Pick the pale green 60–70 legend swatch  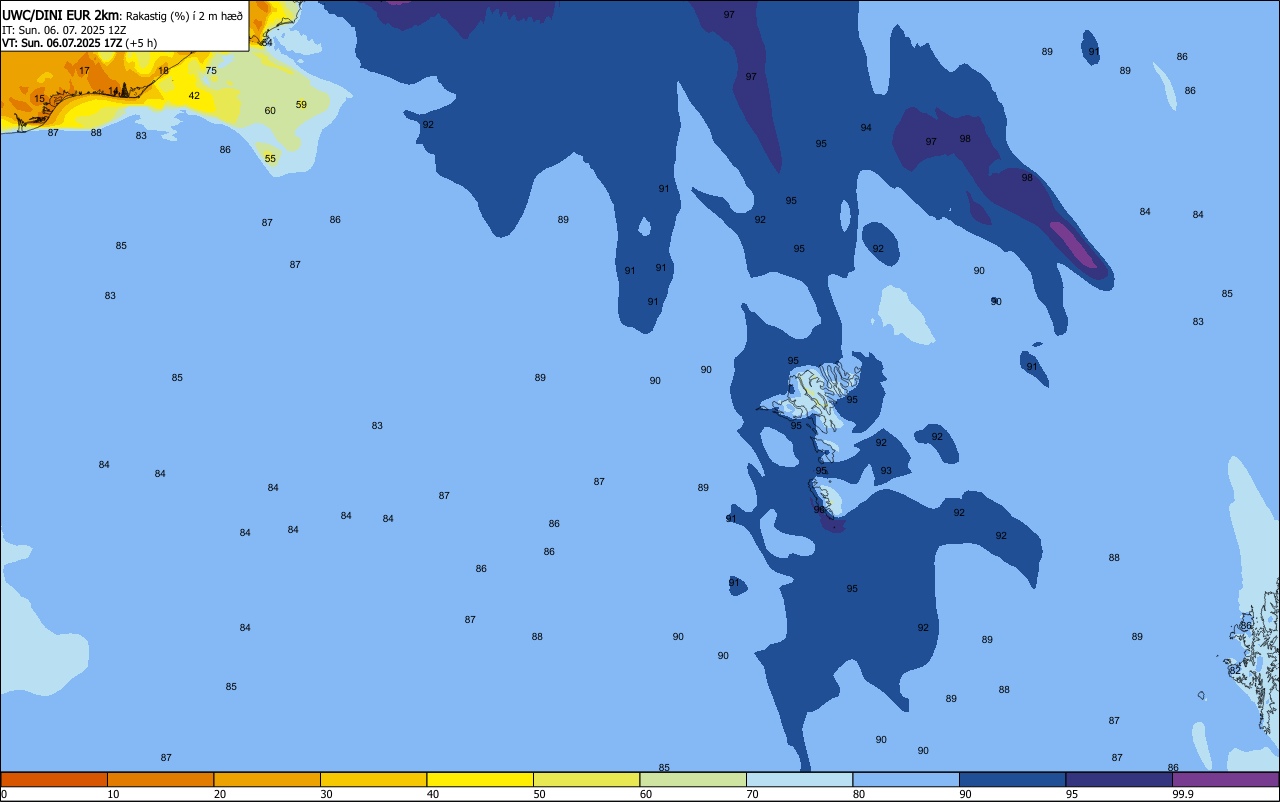pyautogui.click(x=693, y=779)
